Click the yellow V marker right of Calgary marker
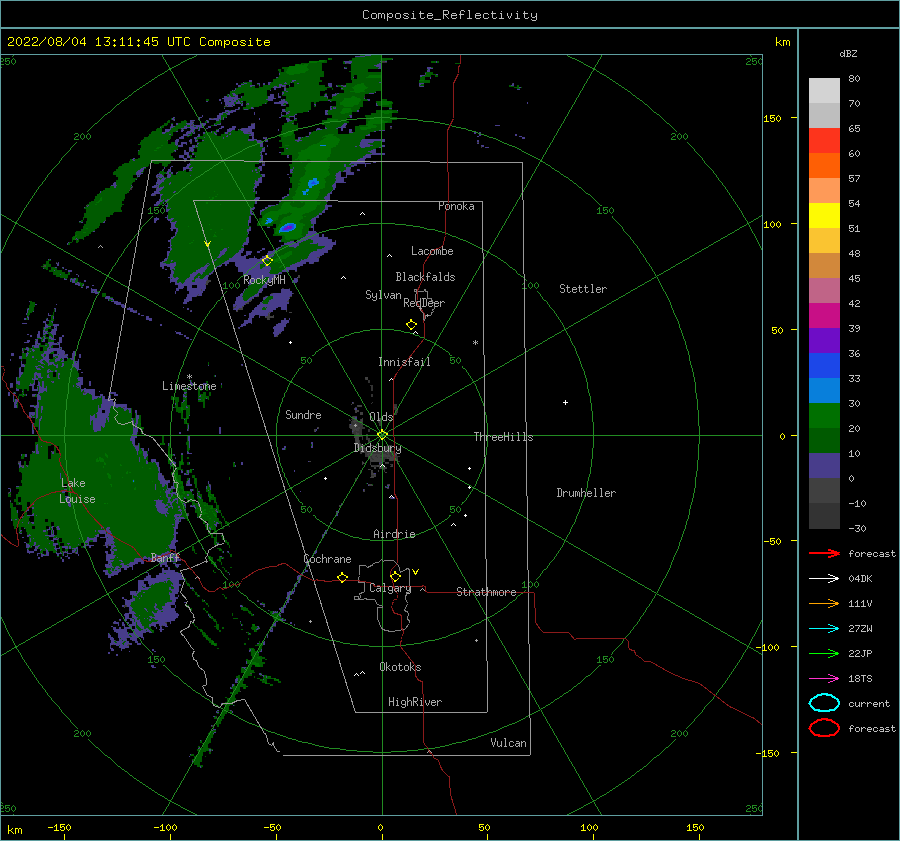The height and width of the screenshot is (841, 900). 416,572
